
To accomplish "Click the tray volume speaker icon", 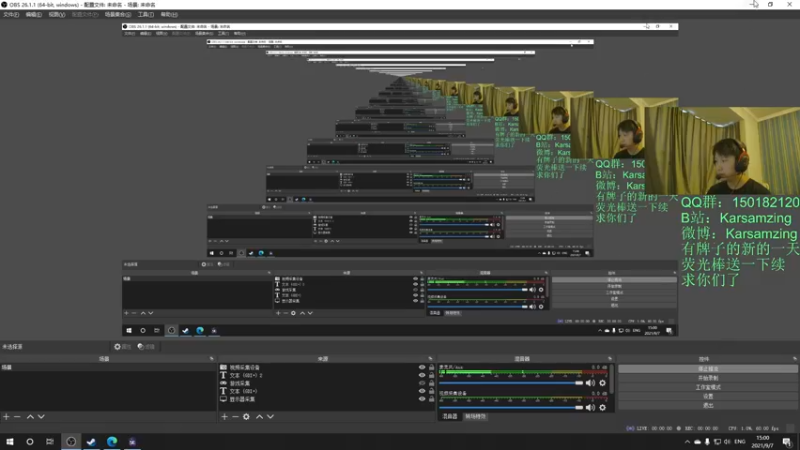I will [x=727, y=442].
